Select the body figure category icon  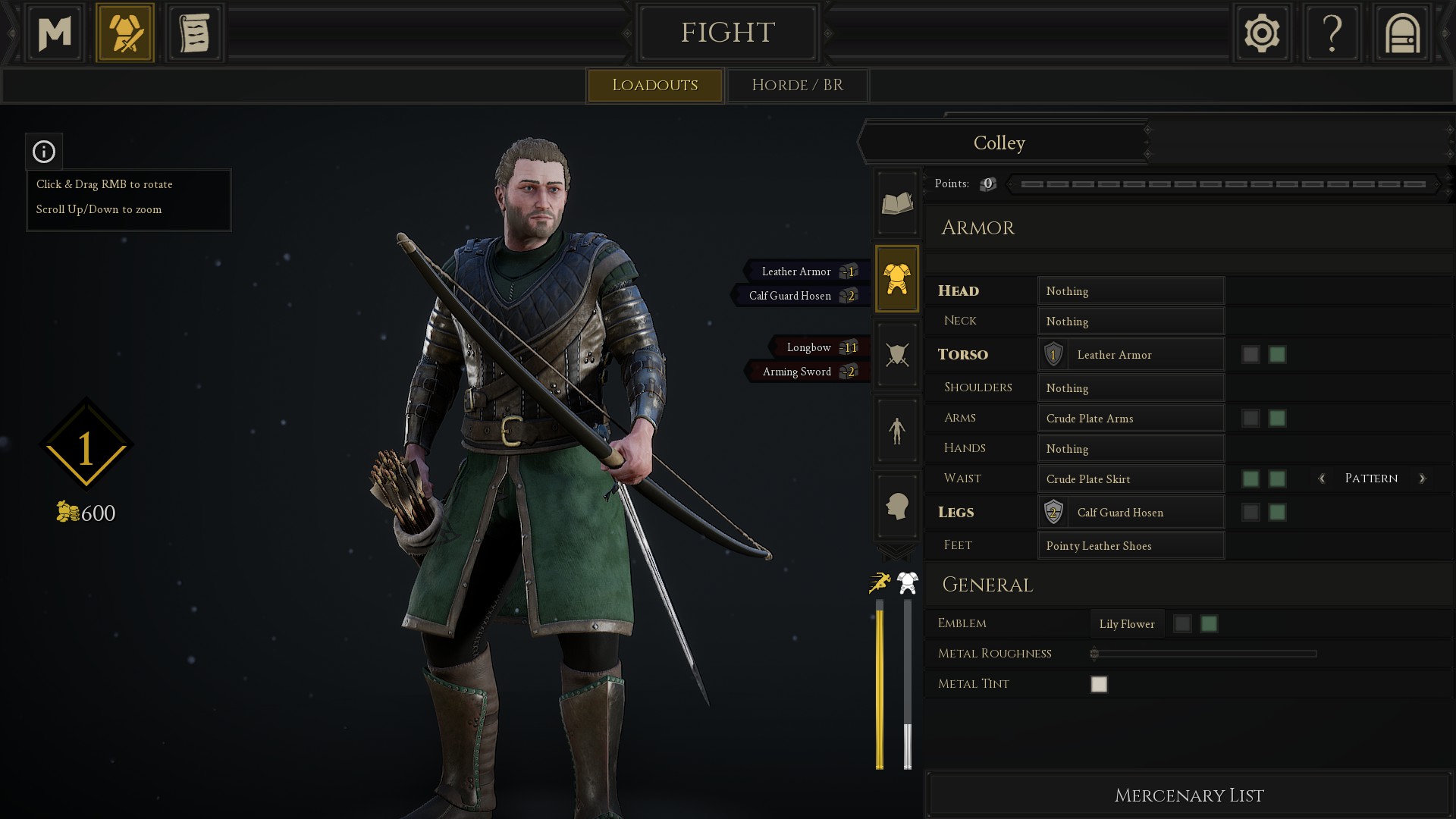click(897, 430)
